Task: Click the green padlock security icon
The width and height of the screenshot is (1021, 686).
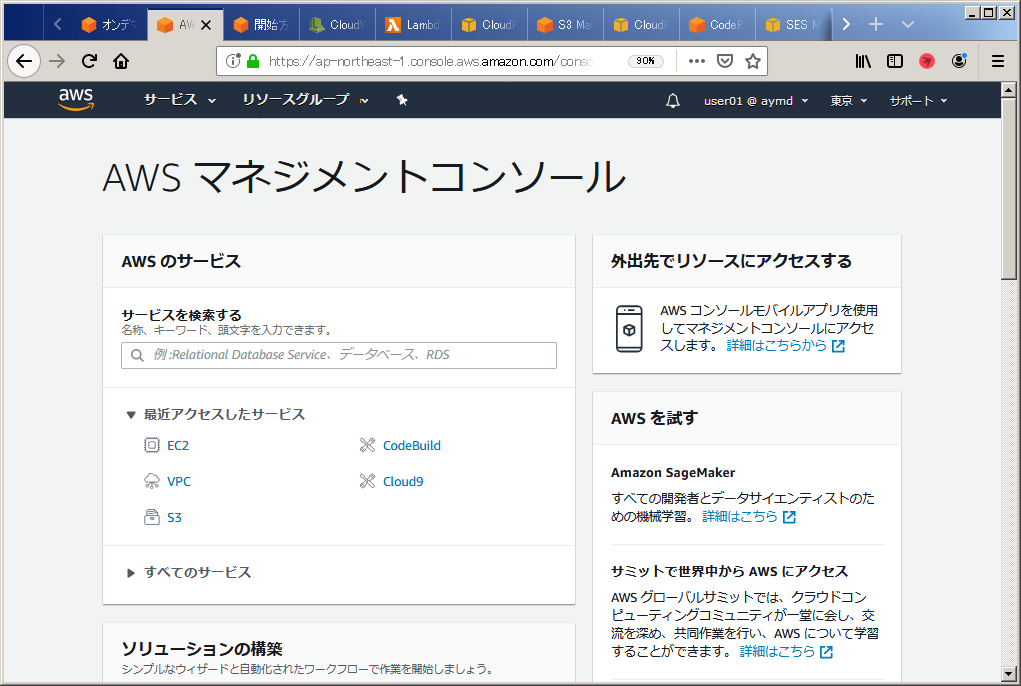Action: coord(253,61)
